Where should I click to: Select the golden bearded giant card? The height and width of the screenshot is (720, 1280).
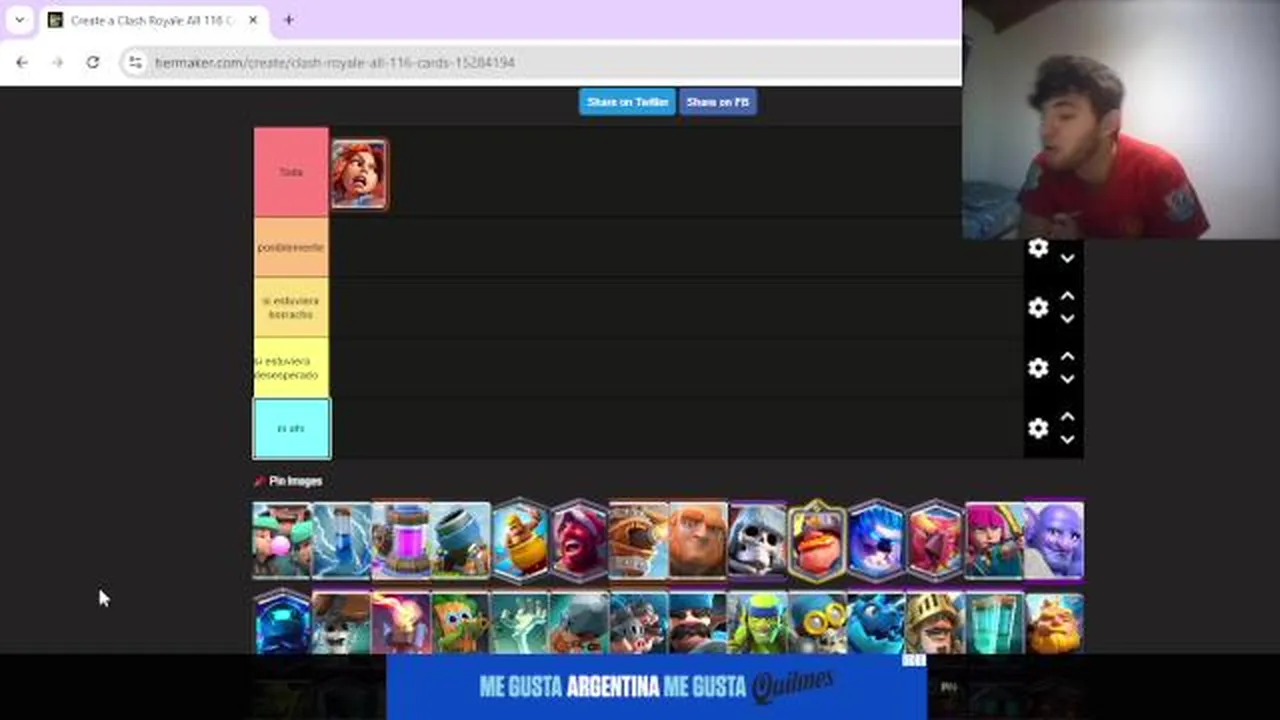[1054, 623]
